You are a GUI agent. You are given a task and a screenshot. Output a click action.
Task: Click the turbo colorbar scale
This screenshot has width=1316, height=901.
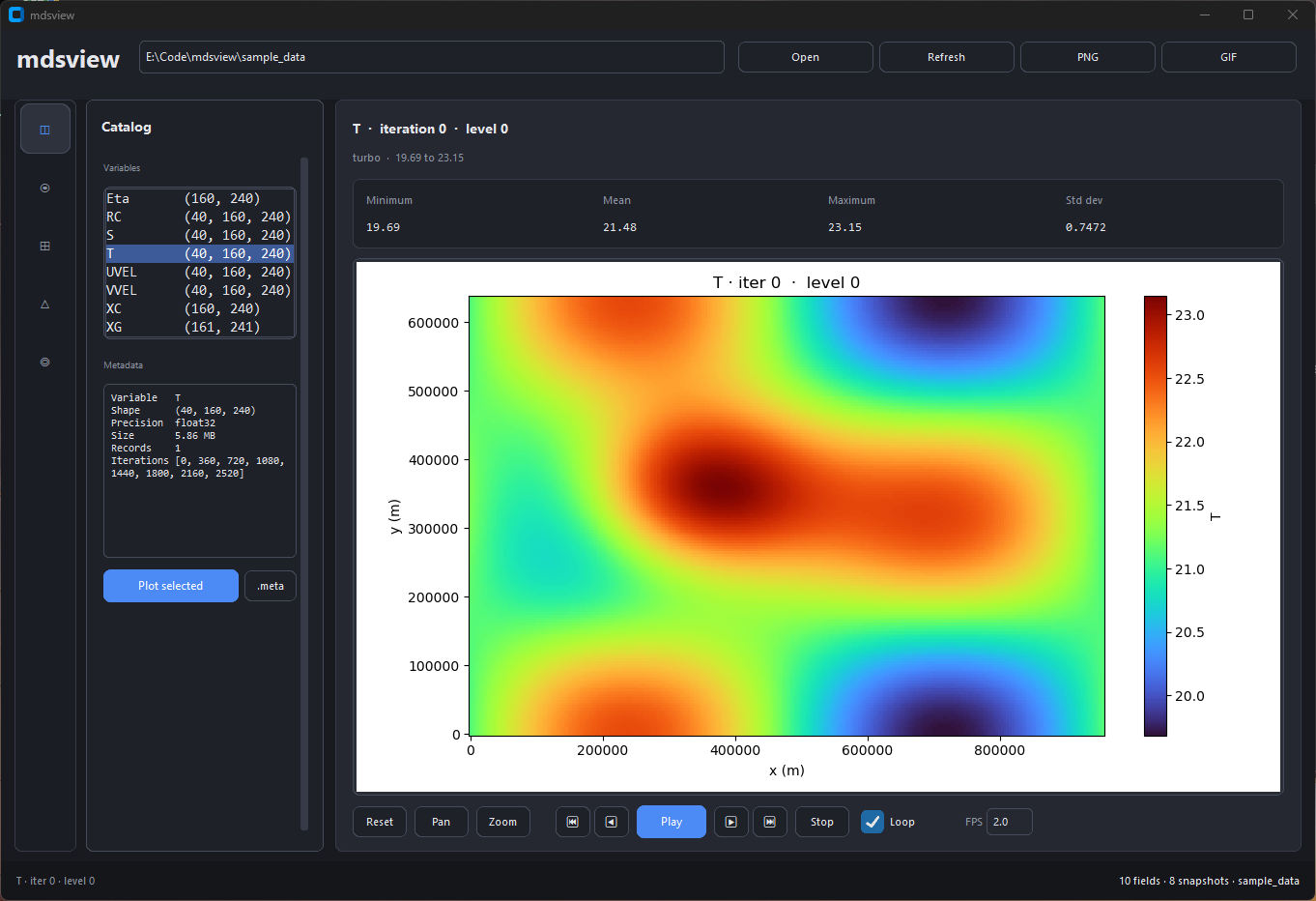point(1156,516)
